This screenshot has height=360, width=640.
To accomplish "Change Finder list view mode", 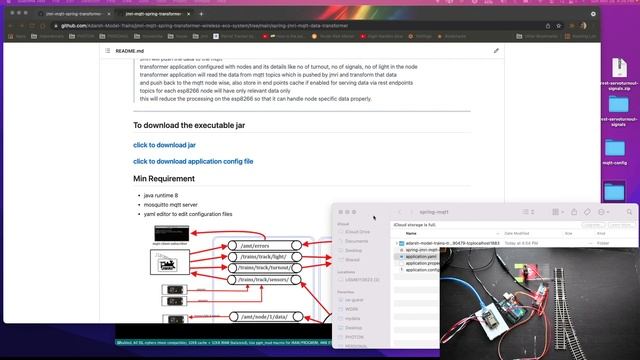I will tap(528, 212).
